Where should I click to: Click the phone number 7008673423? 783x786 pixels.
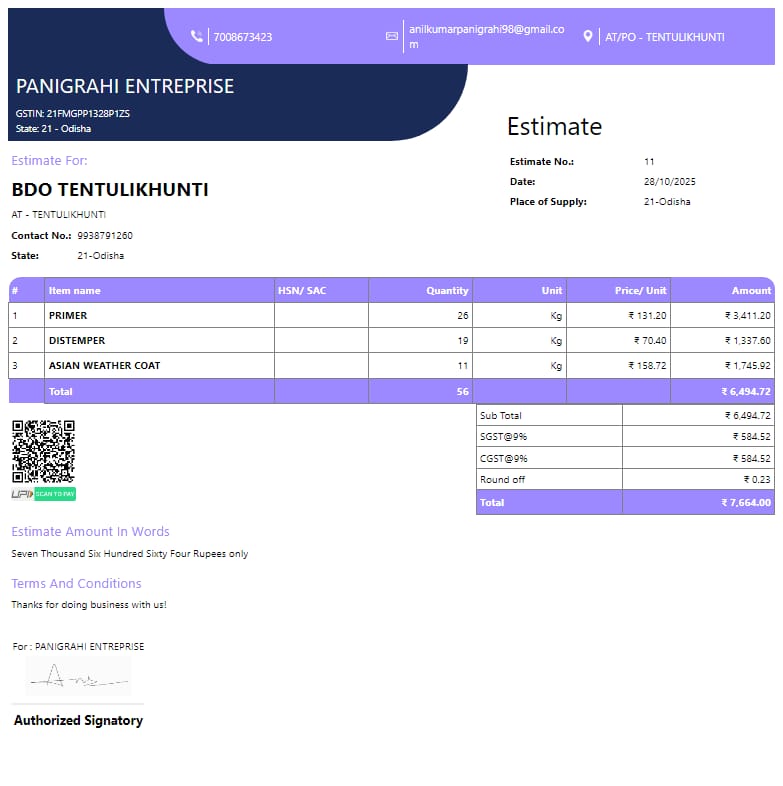point(243,37)
